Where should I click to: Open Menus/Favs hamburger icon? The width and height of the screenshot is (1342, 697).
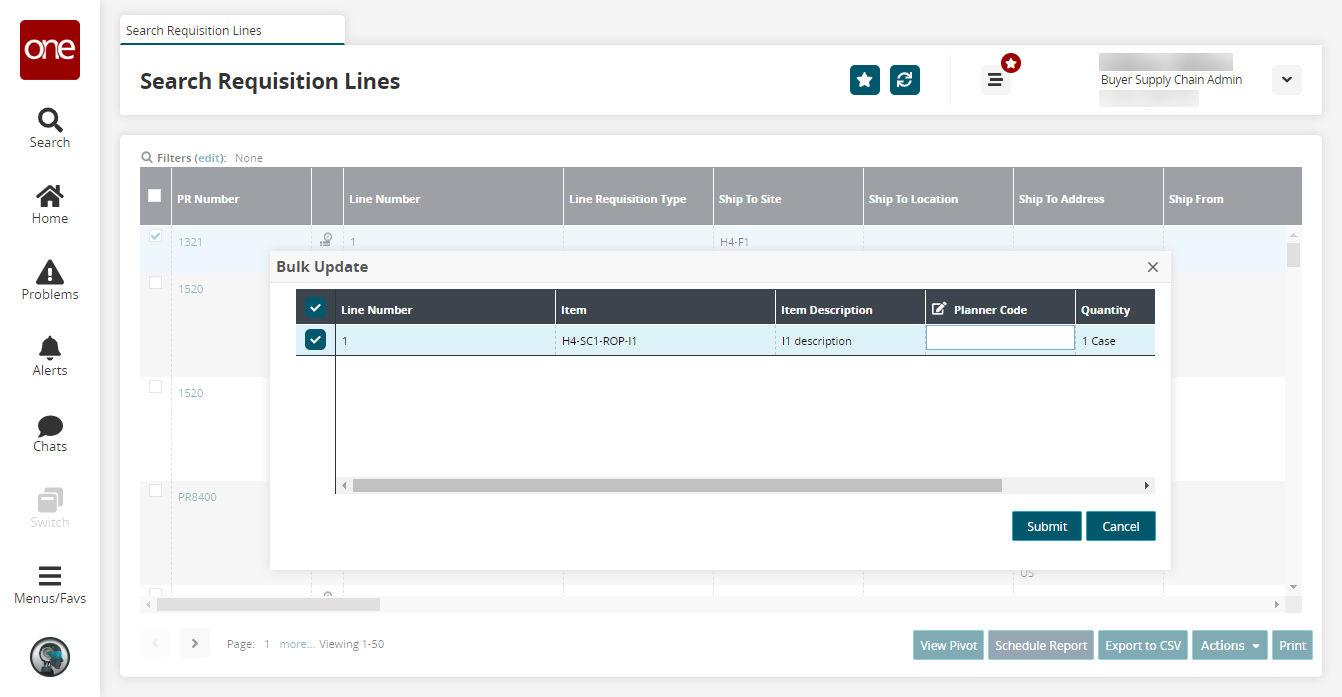point(50,585)
